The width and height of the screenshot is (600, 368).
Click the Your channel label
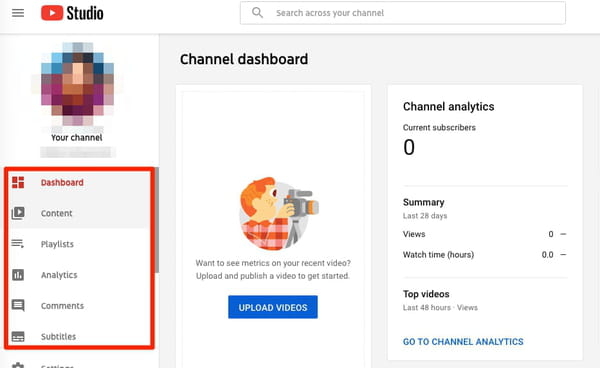pos(77,138)
